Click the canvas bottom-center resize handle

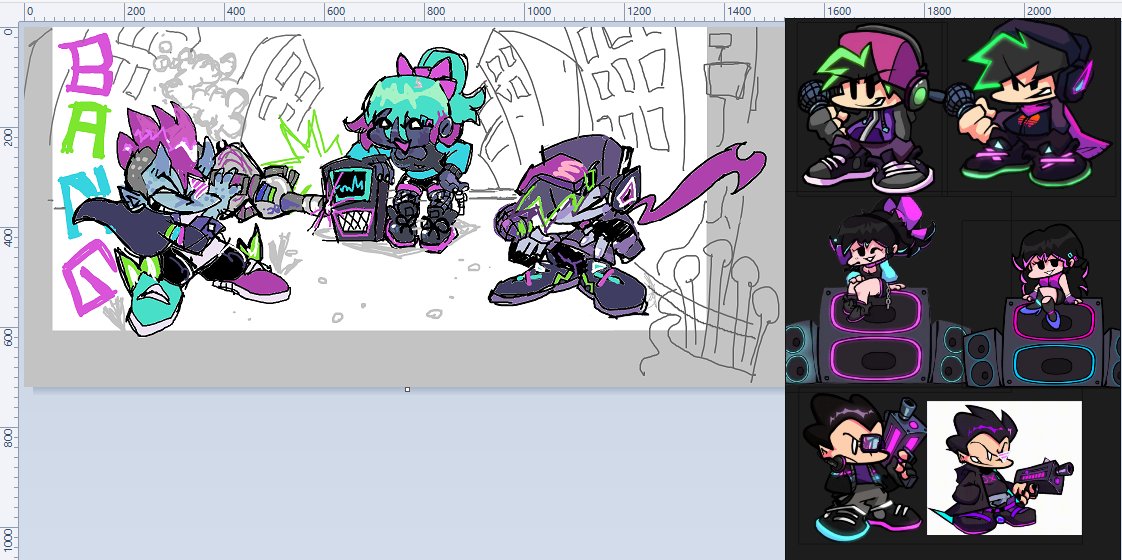[x=407, y=390]
